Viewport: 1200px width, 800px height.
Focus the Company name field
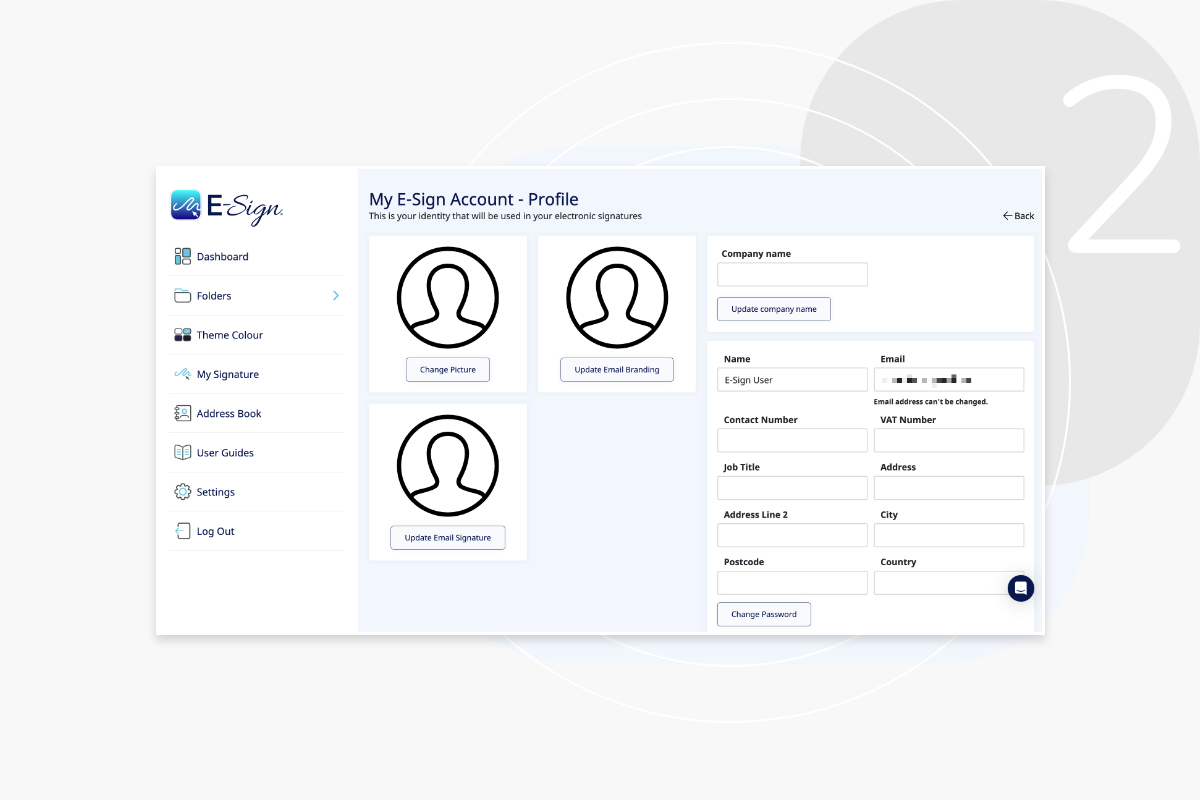point(792,275)
